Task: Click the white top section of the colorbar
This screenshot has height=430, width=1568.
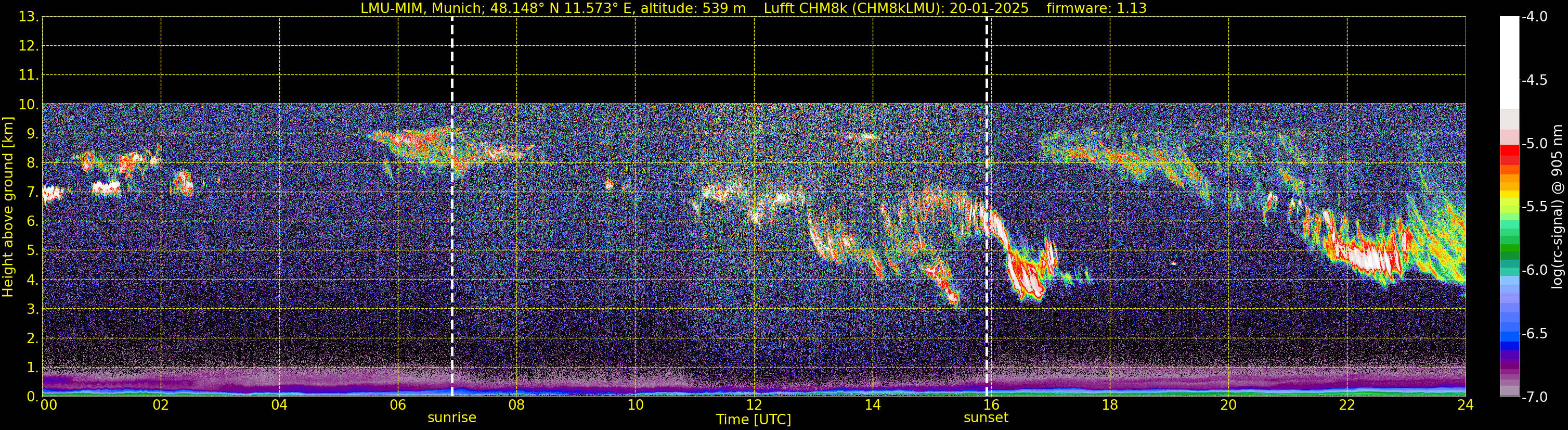Action: pos(1510,63)
